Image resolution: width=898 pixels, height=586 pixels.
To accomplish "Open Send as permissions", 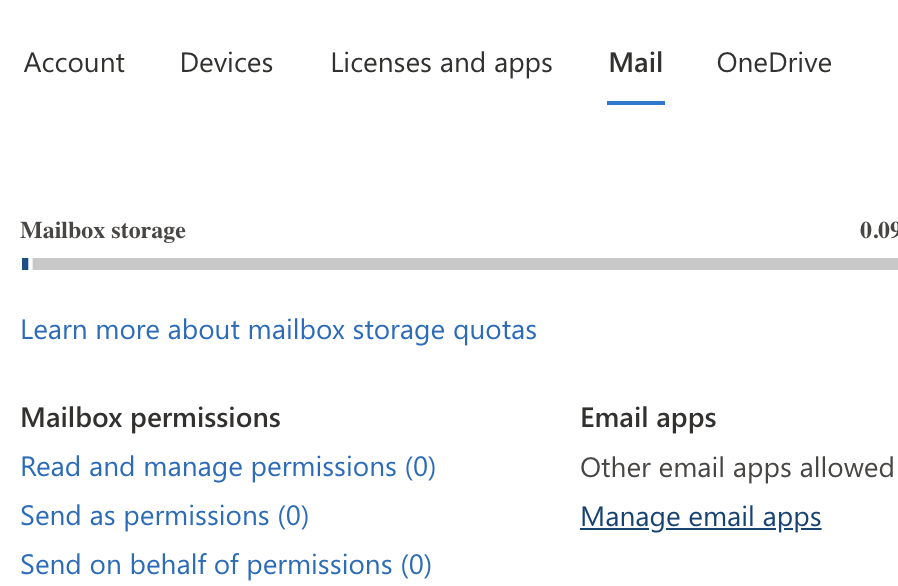I will click(x=164, y=515).
